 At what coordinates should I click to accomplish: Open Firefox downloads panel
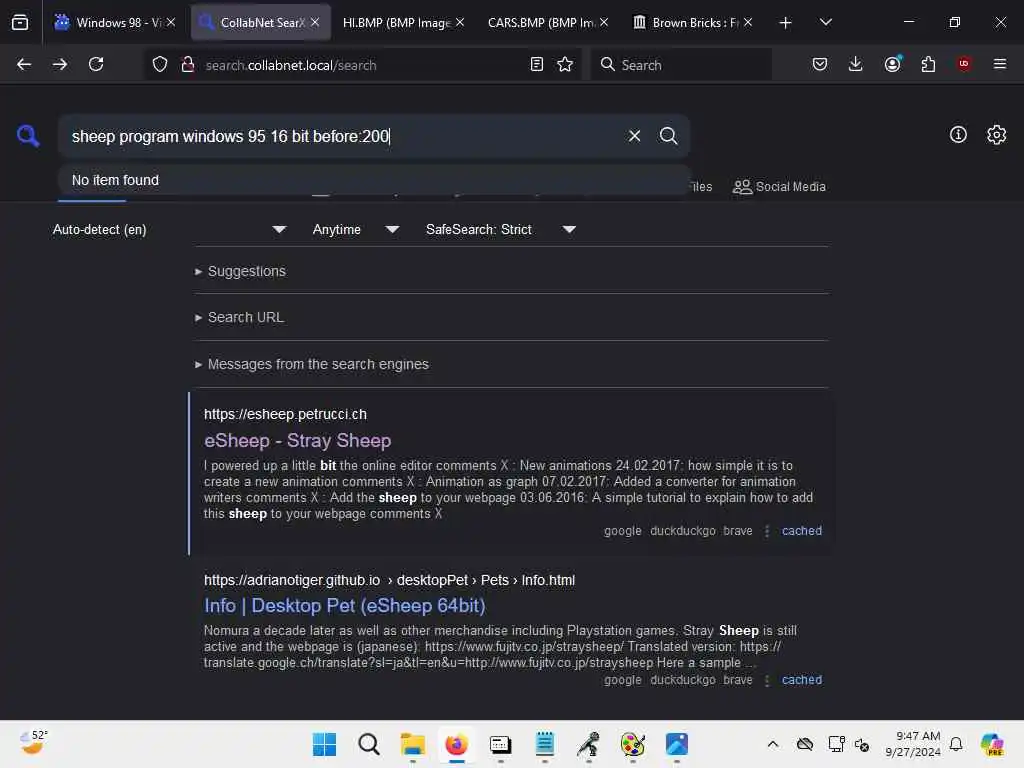[x=855, y=65]
